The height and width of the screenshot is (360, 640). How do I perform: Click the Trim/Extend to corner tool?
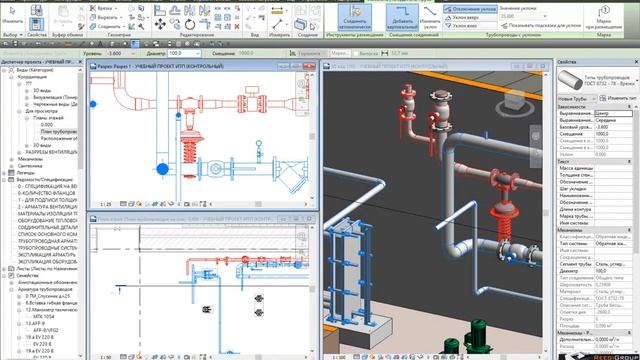coord(204,24)
